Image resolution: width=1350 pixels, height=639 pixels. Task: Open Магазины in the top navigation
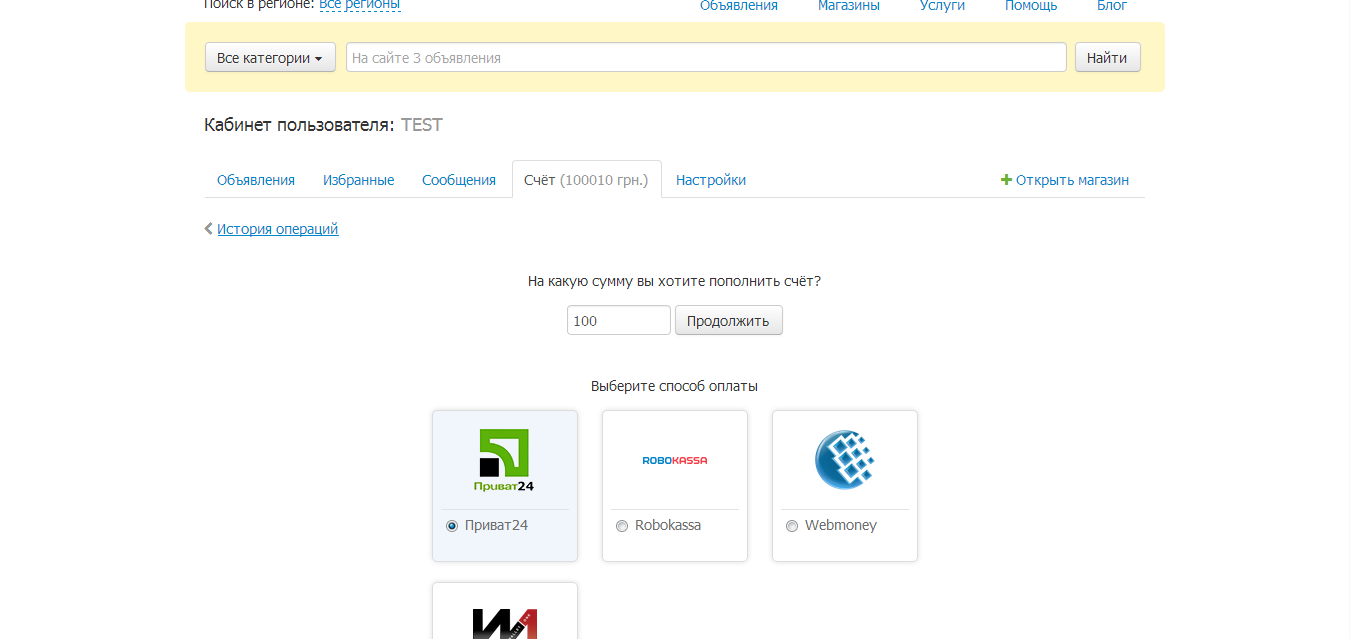tap(849, 6)
